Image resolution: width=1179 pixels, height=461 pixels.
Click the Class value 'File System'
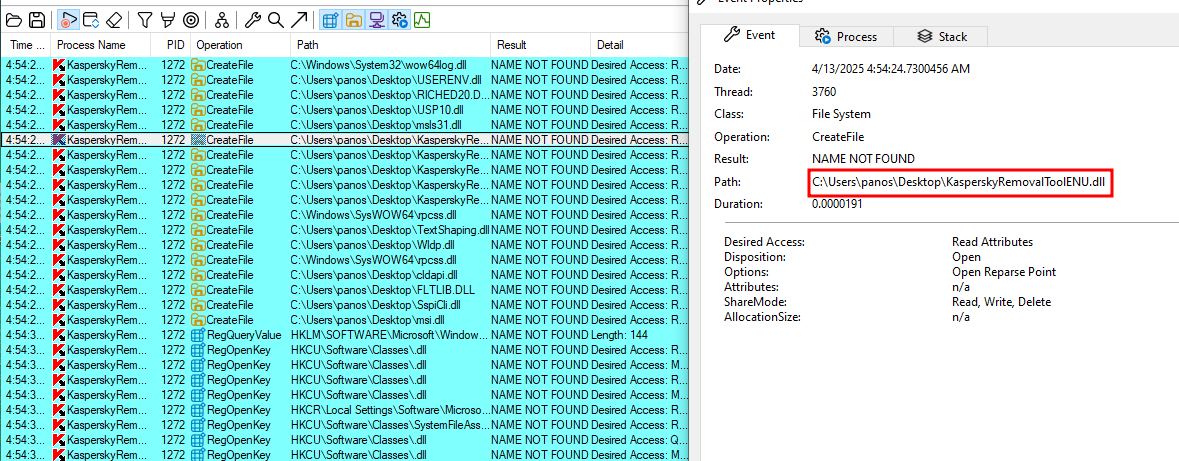[x=841, y=114]
